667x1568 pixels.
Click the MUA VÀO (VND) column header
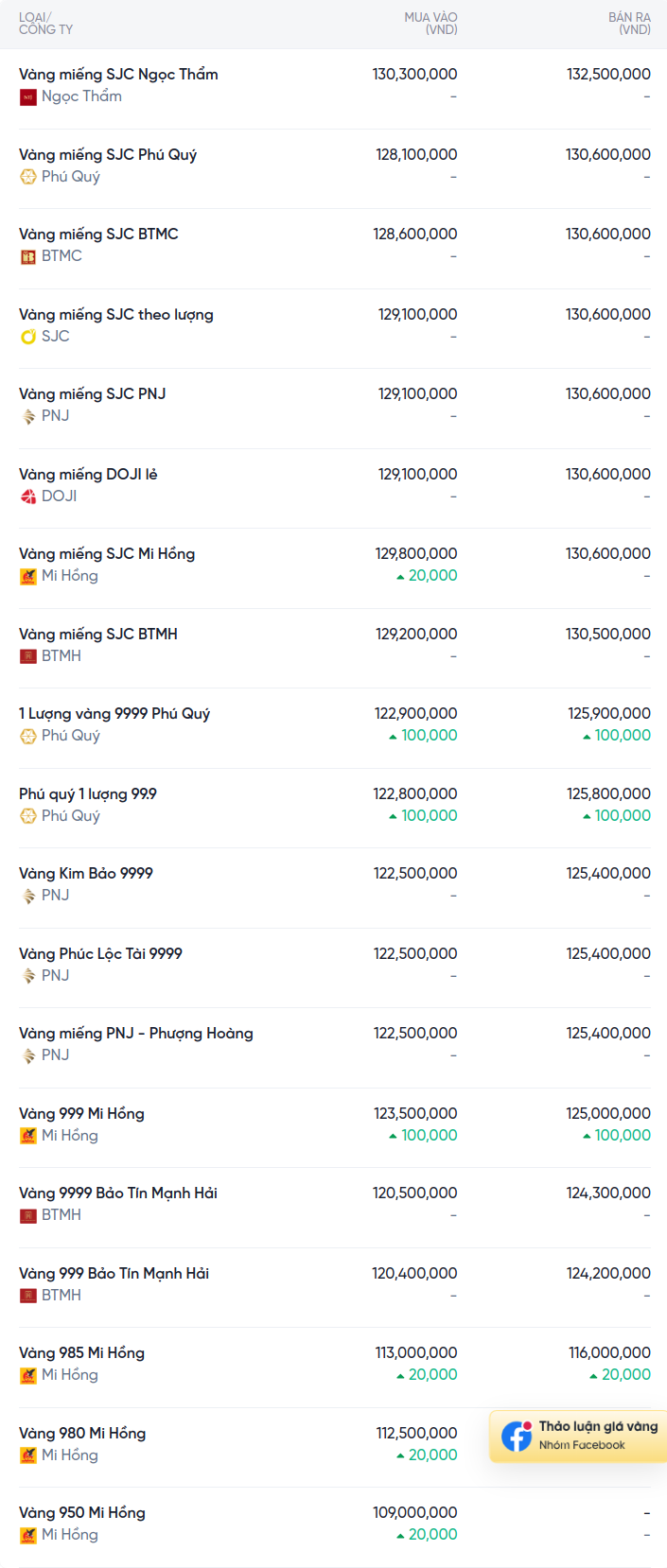point(430,24)
